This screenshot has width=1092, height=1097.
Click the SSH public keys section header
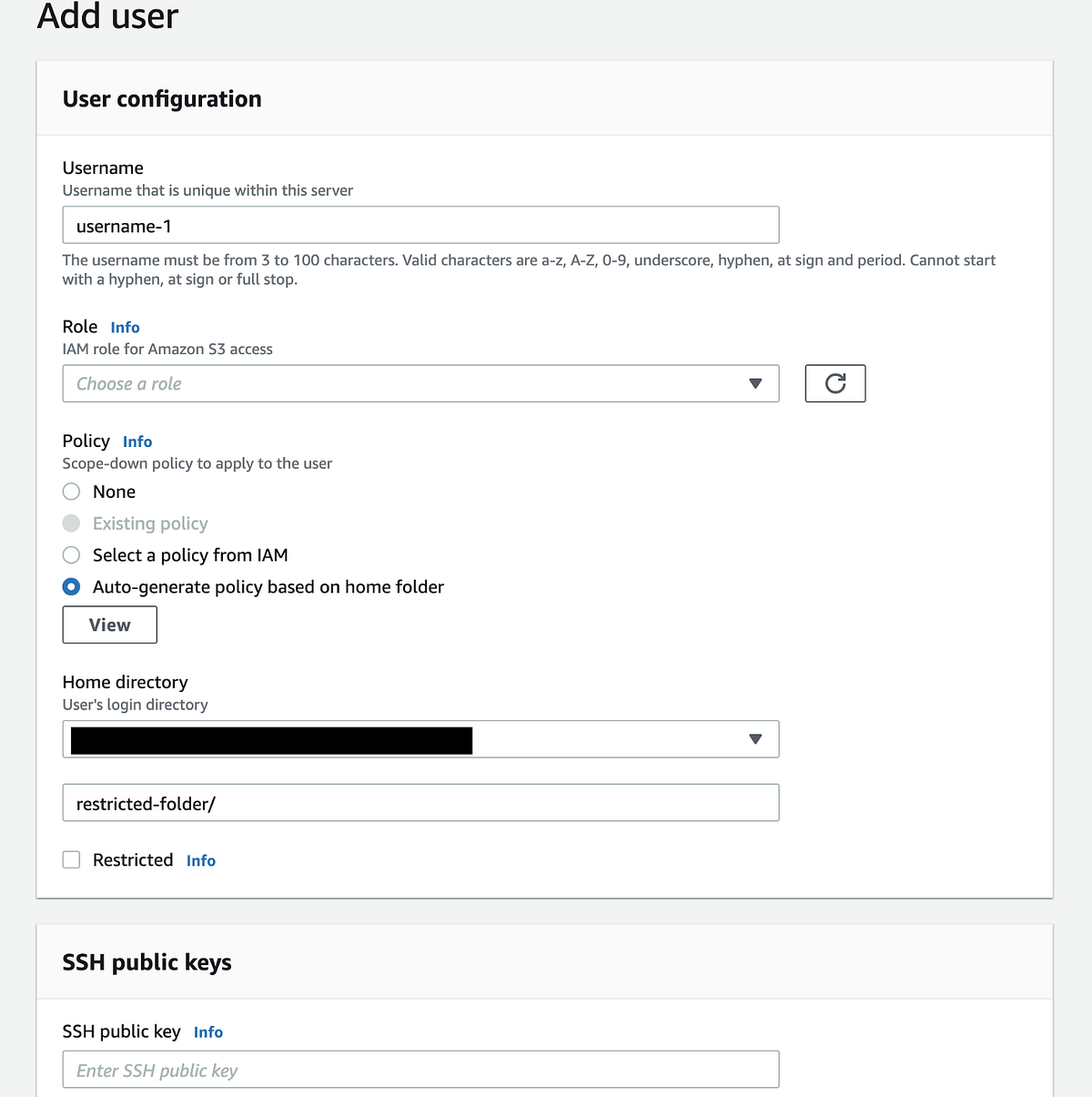point(147,961)
